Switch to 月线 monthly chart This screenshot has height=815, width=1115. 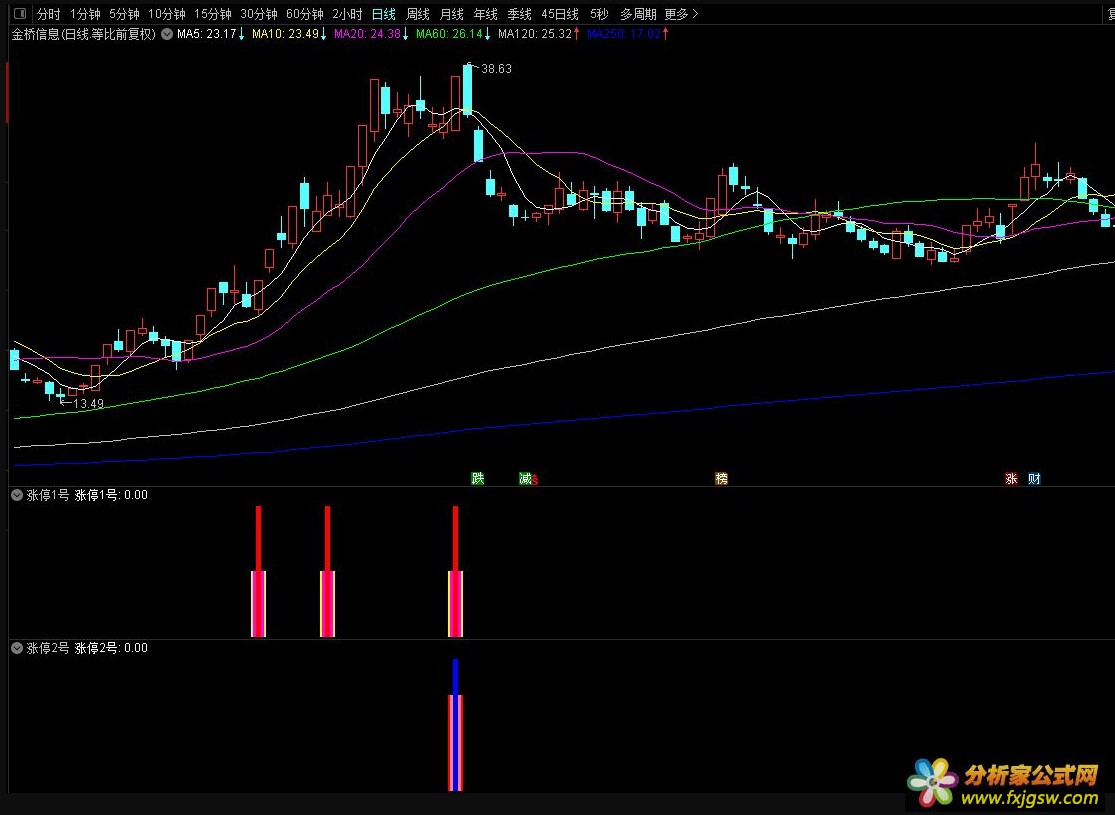pos(452,14)
